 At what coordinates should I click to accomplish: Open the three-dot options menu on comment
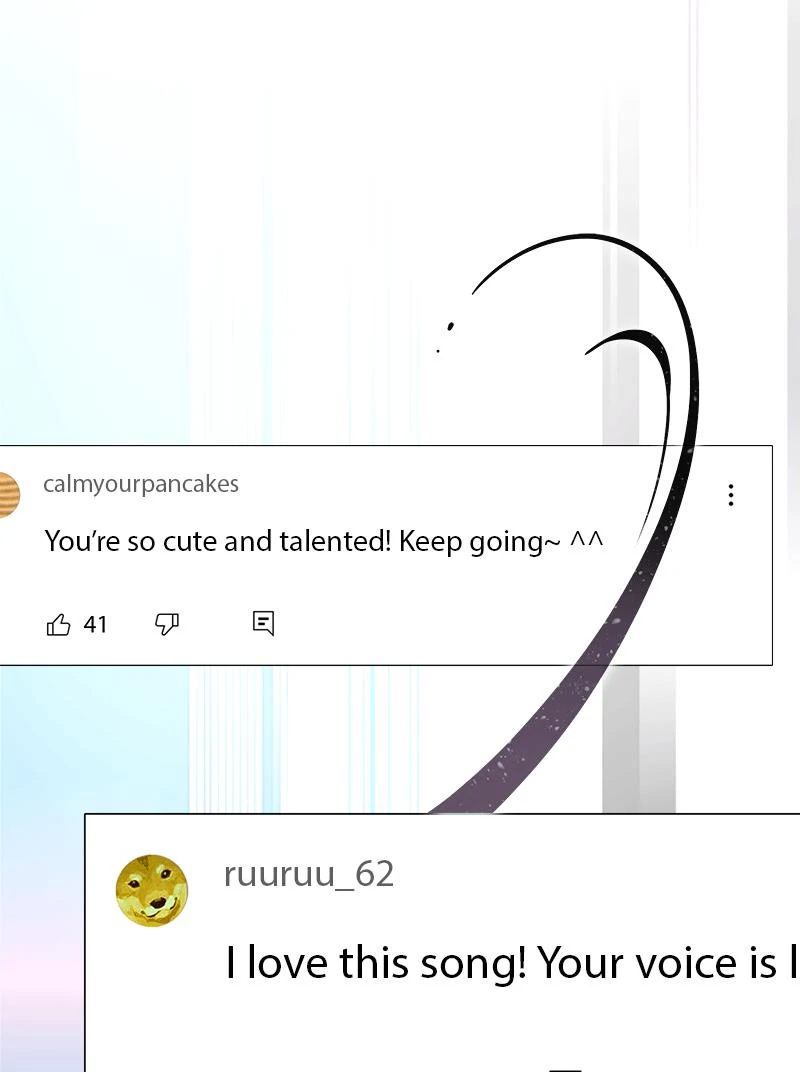[x=731, y=495]
